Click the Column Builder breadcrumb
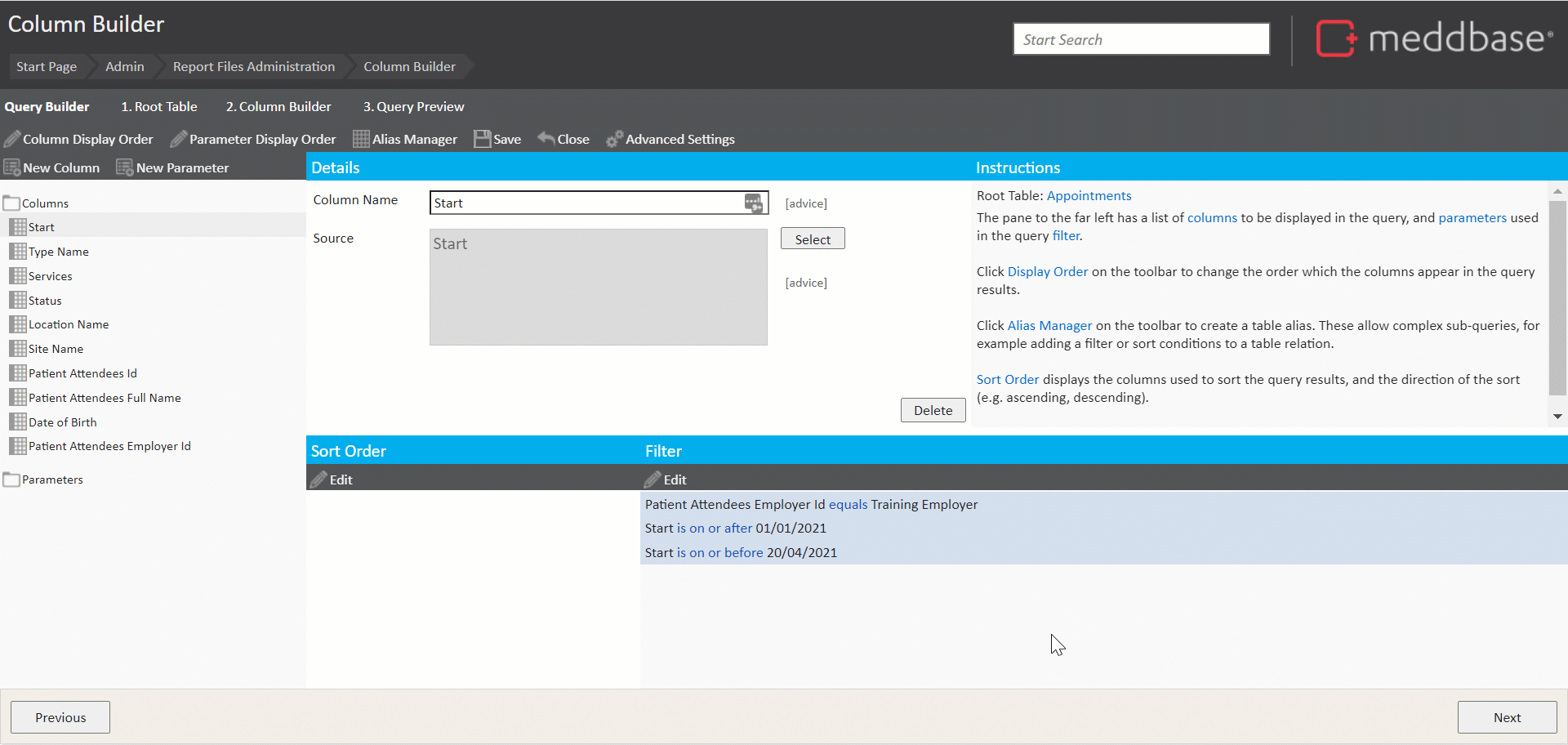 pos(409,66)
